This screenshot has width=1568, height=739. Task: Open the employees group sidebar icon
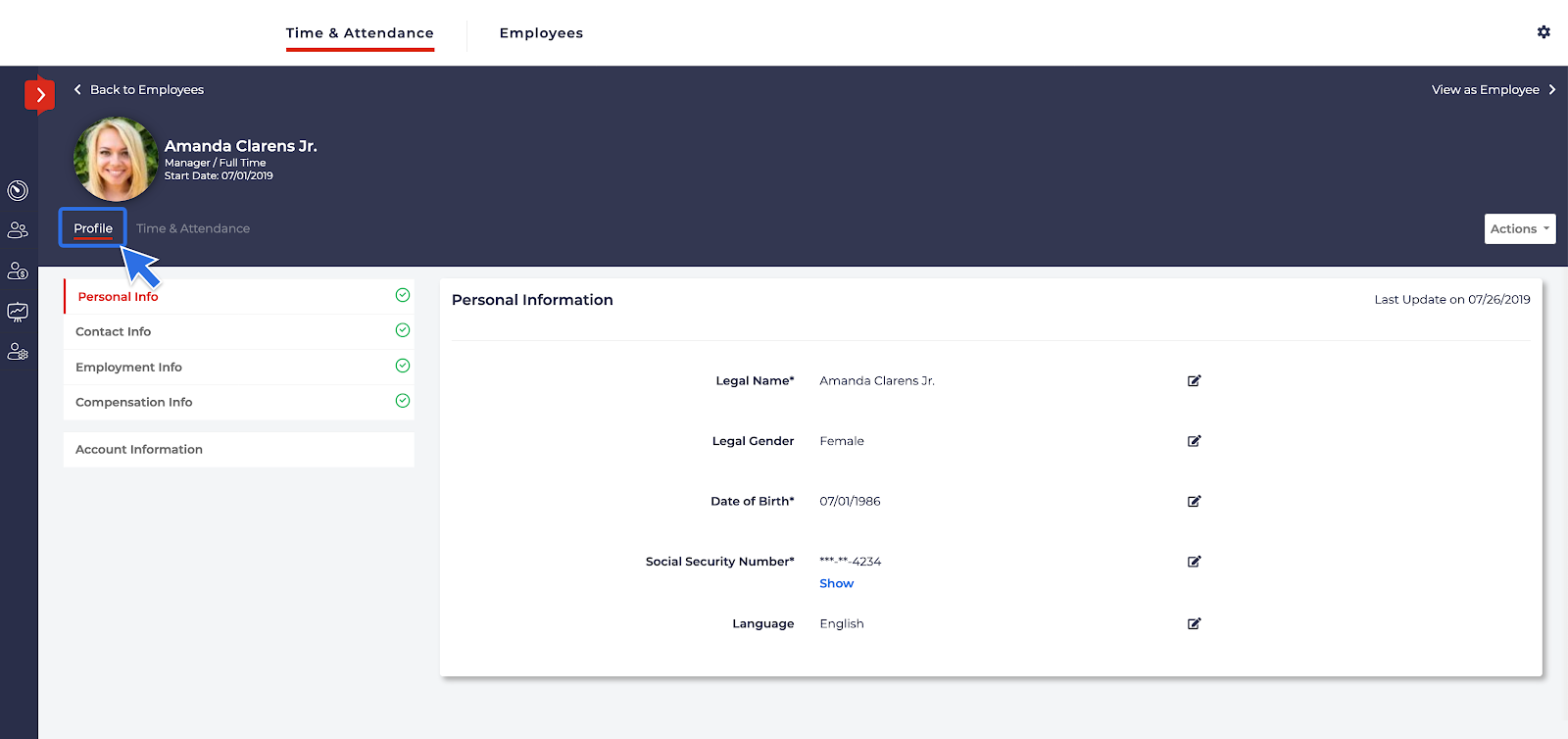18,230
